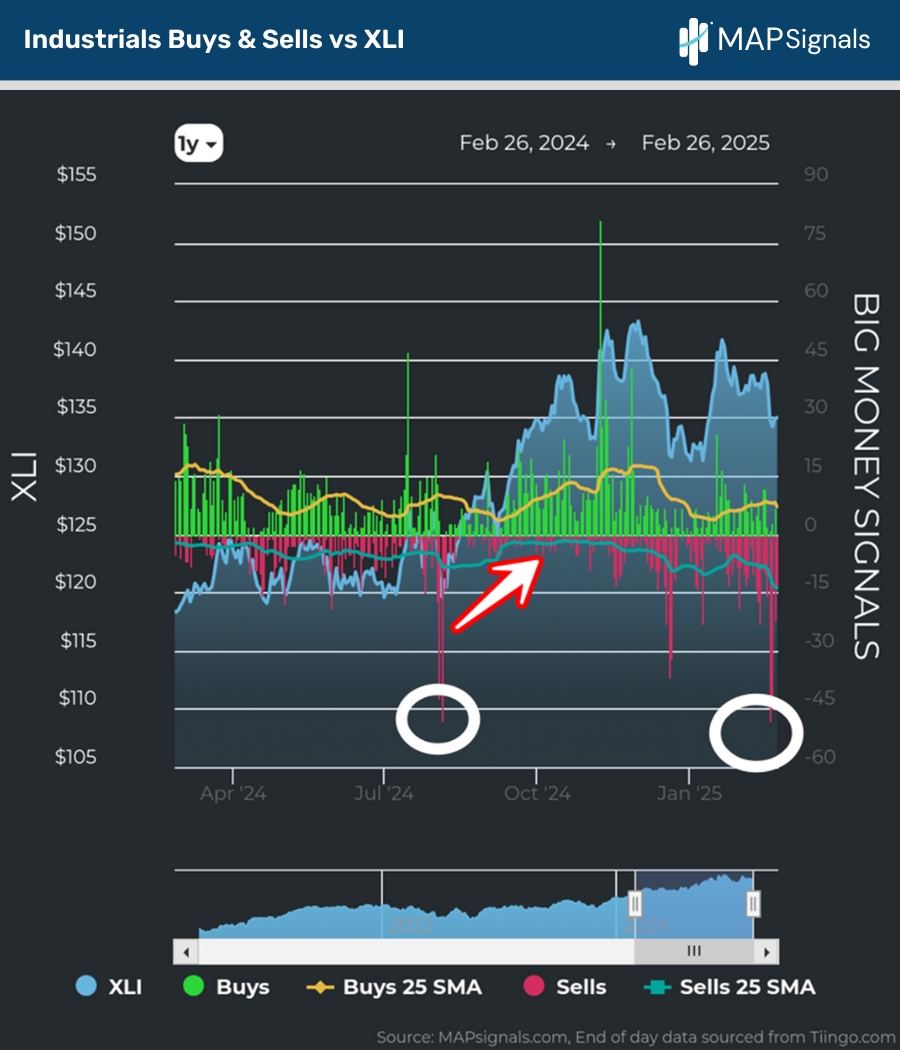The image size is (900, 1050).
Task: Click the Jan '25 axis label
Action: [689, 794]
